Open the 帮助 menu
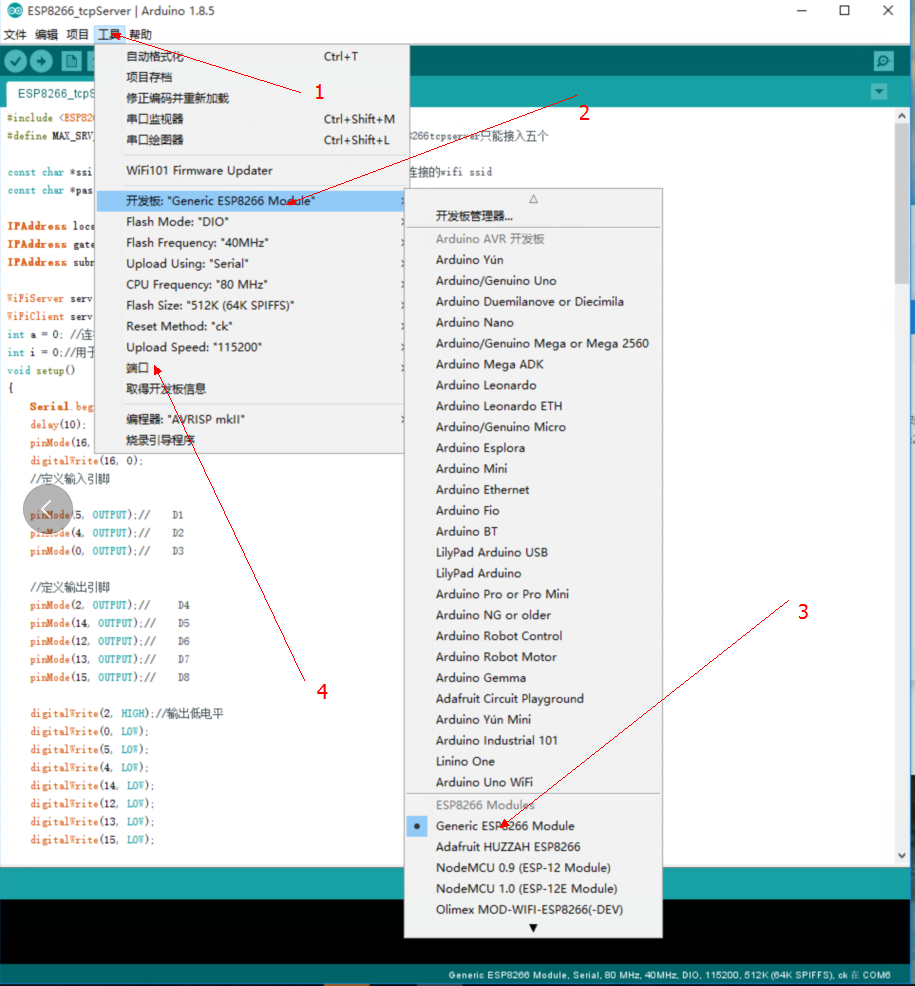The width and height of the screenshot is (915, 986). point(140,35)
